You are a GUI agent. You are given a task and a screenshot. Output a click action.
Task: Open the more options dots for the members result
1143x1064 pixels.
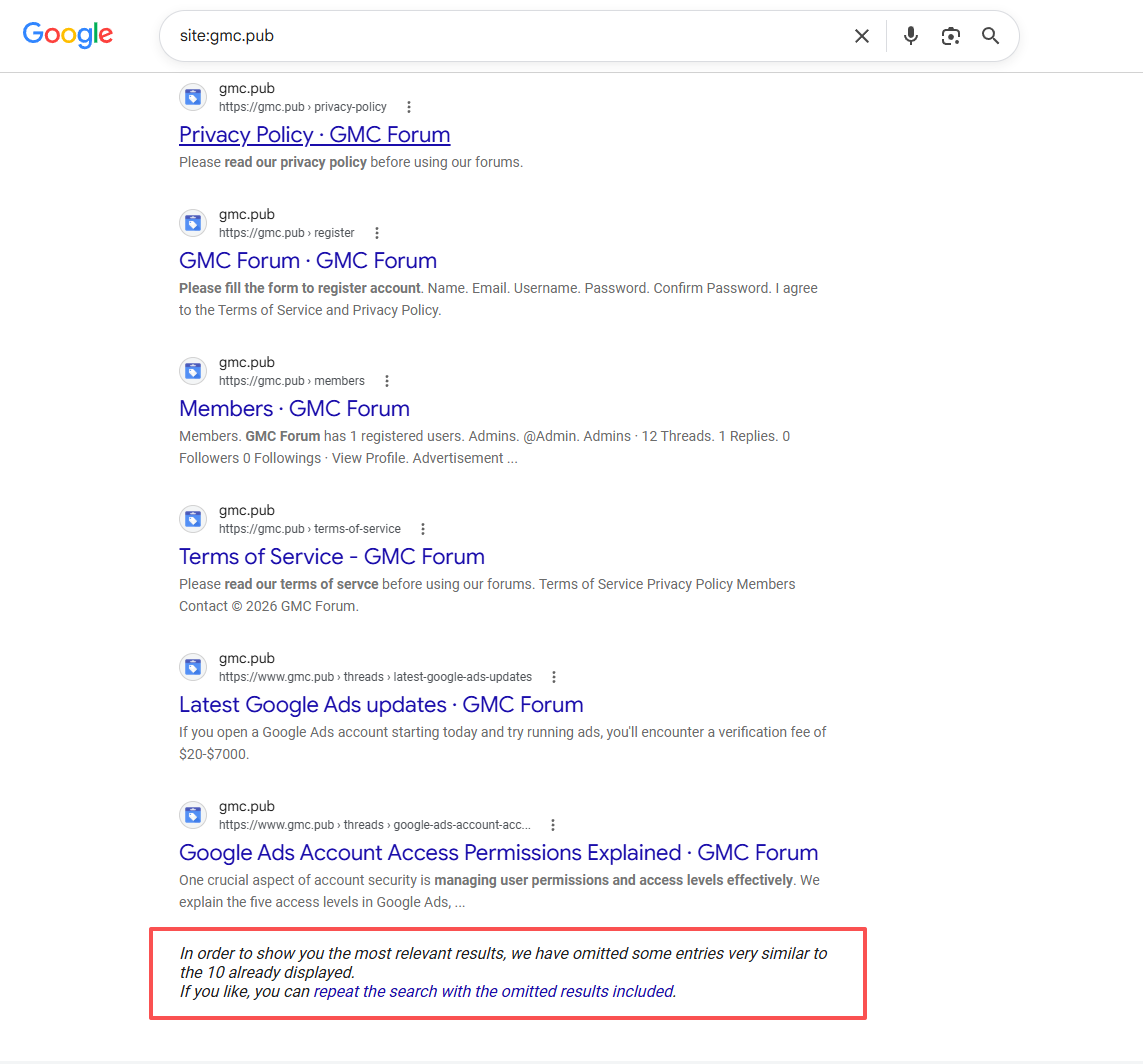point(387,381)
